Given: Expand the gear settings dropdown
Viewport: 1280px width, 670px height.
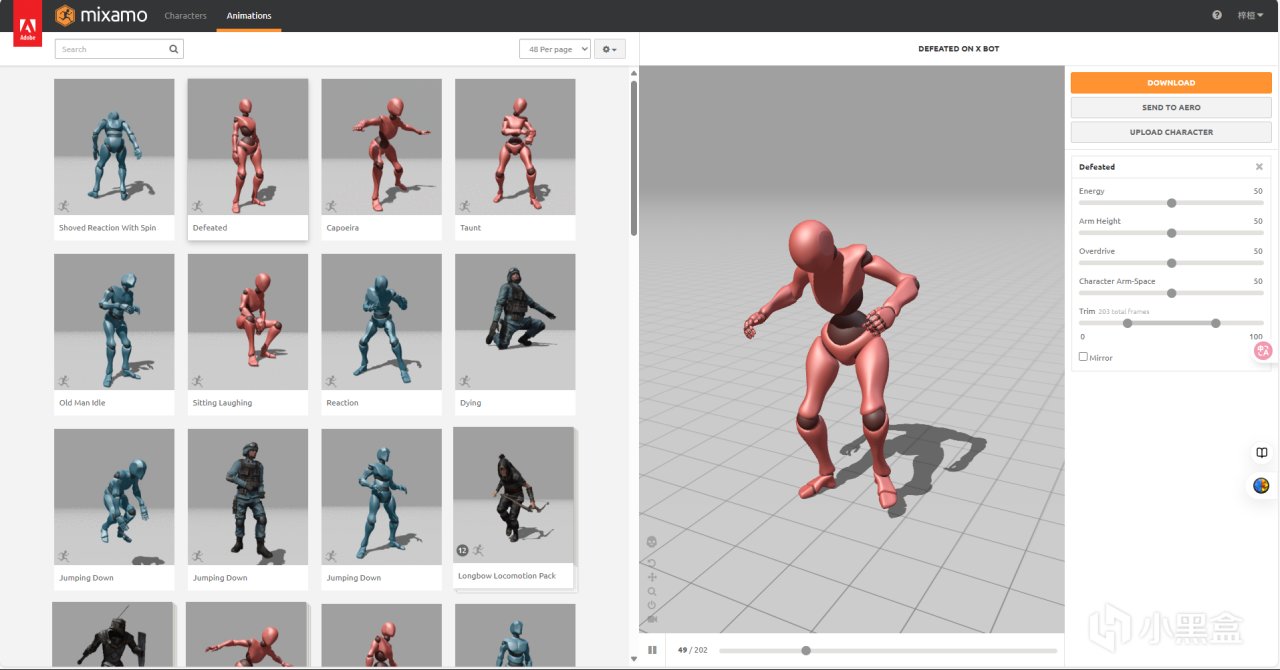Looking at the screenshot, I should coord(609,49).
